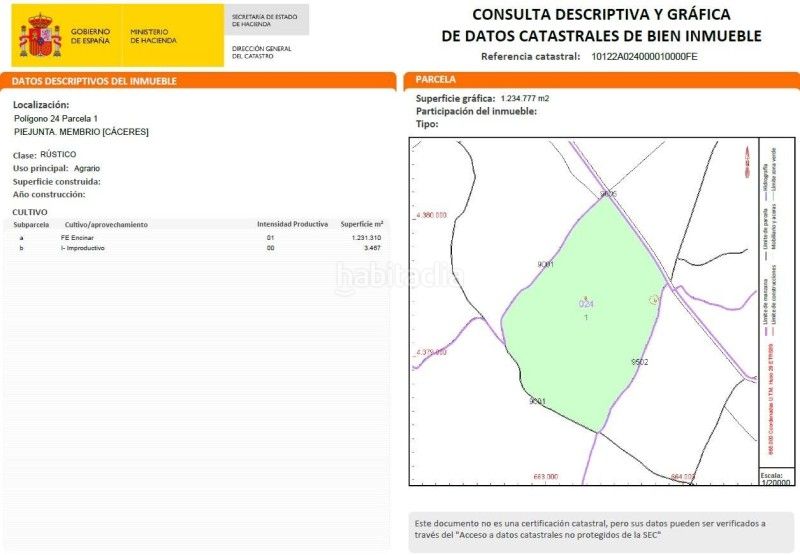Click intensity value '01' in row a
800x555 pixels.
(270, 238)
